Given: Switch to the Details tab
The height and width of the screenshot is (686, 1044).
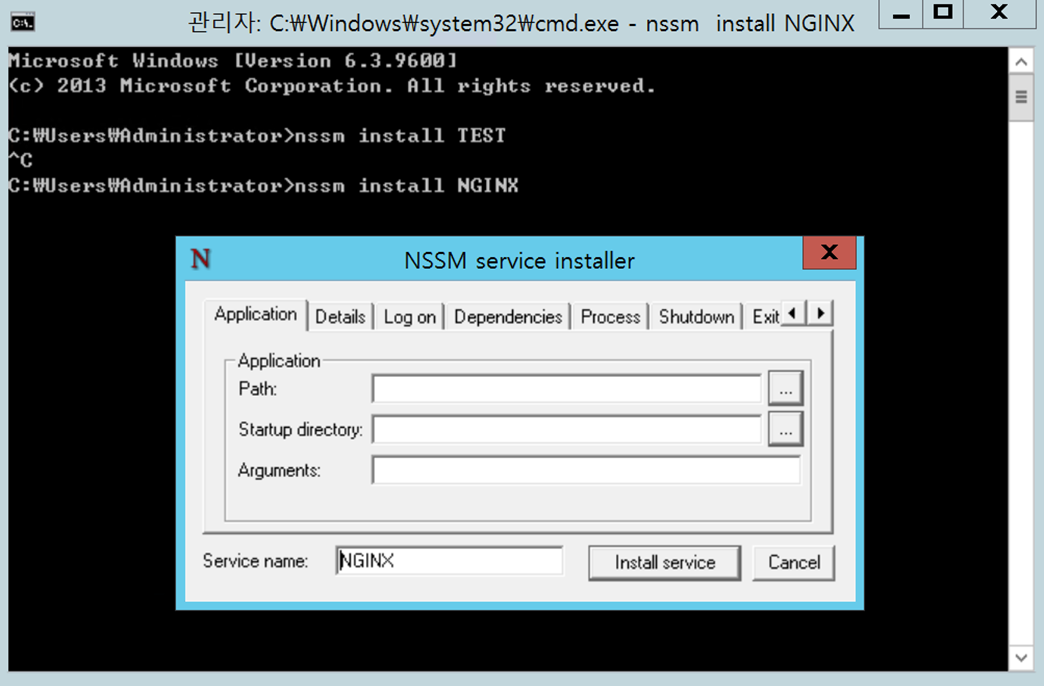Looking at the screenshot, I should click(340, 317).
